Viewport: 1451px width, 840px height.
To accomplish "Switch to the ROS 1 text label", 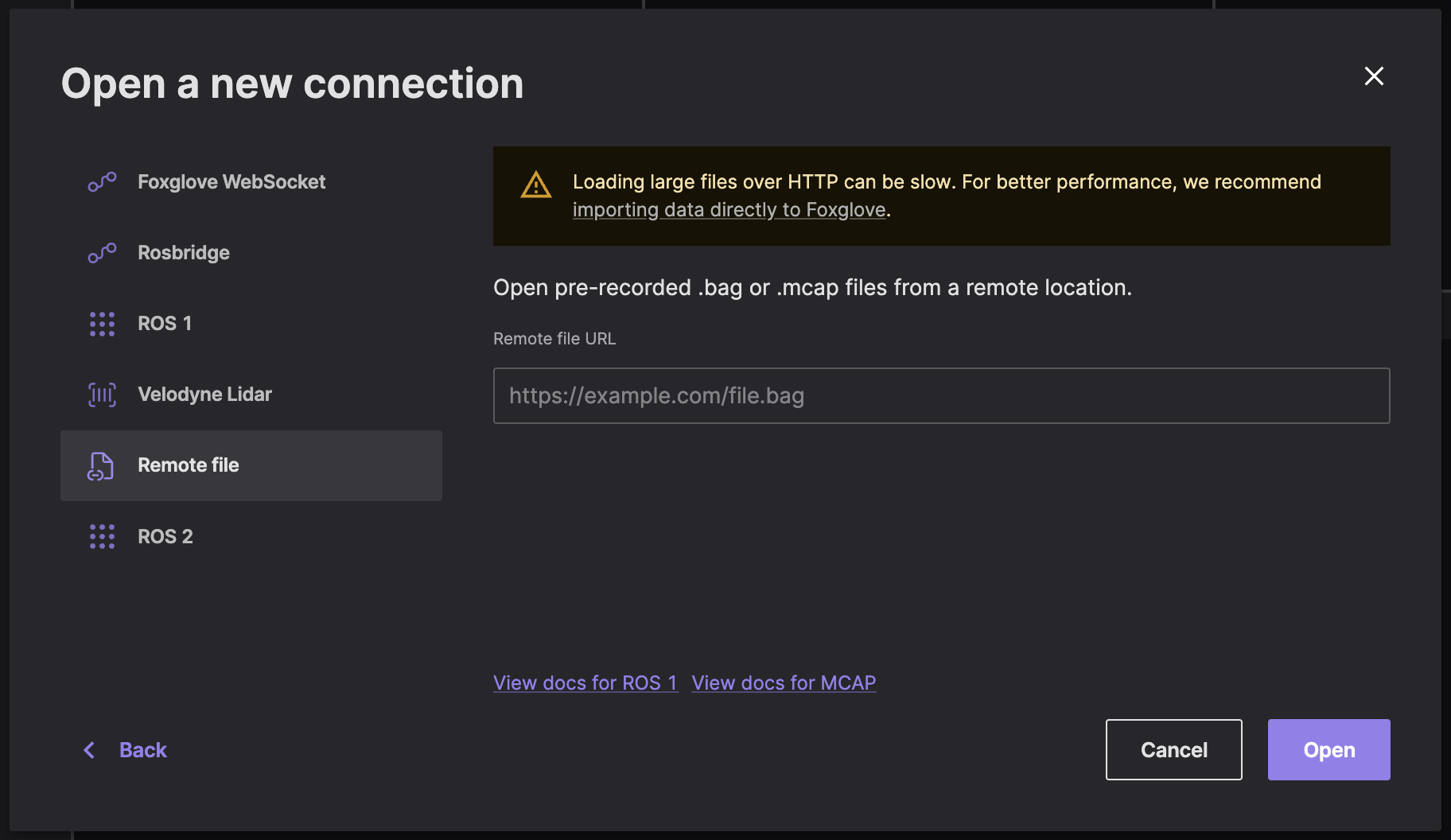I will pyautogui.click(x=165, y=324).
